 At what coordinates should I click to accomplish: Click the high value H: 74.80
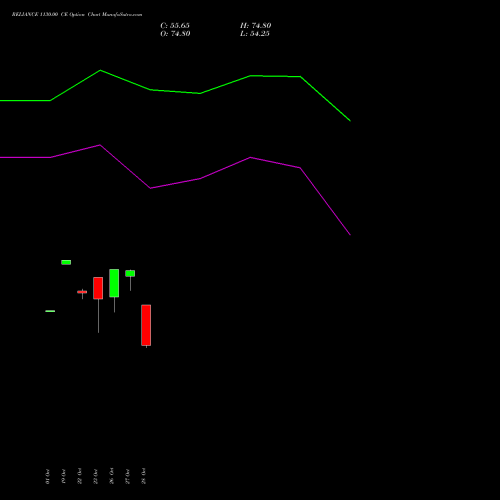(256, 26)
